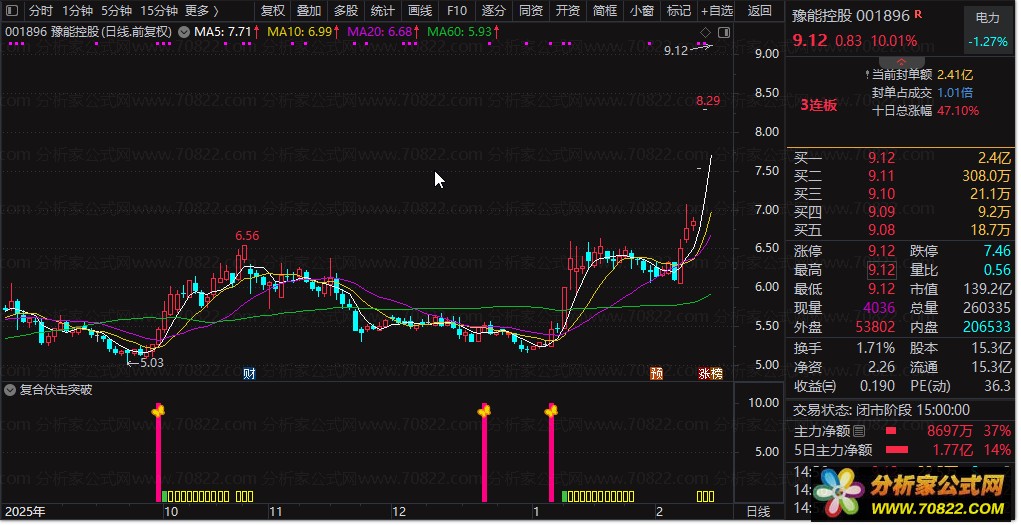Click the 返回 button
1021x525 pixels.
point(759,10)
